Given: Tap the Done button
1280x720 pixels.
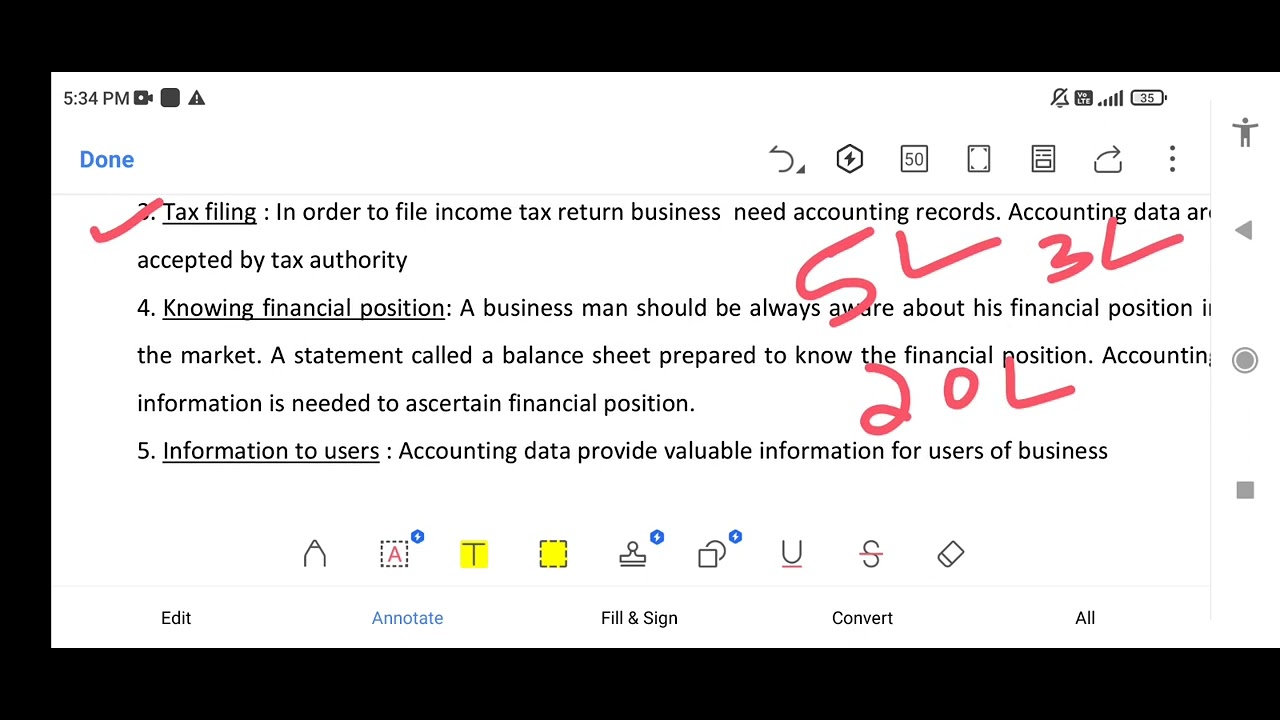Looking at the screenshot, I should tap(107, 160).
